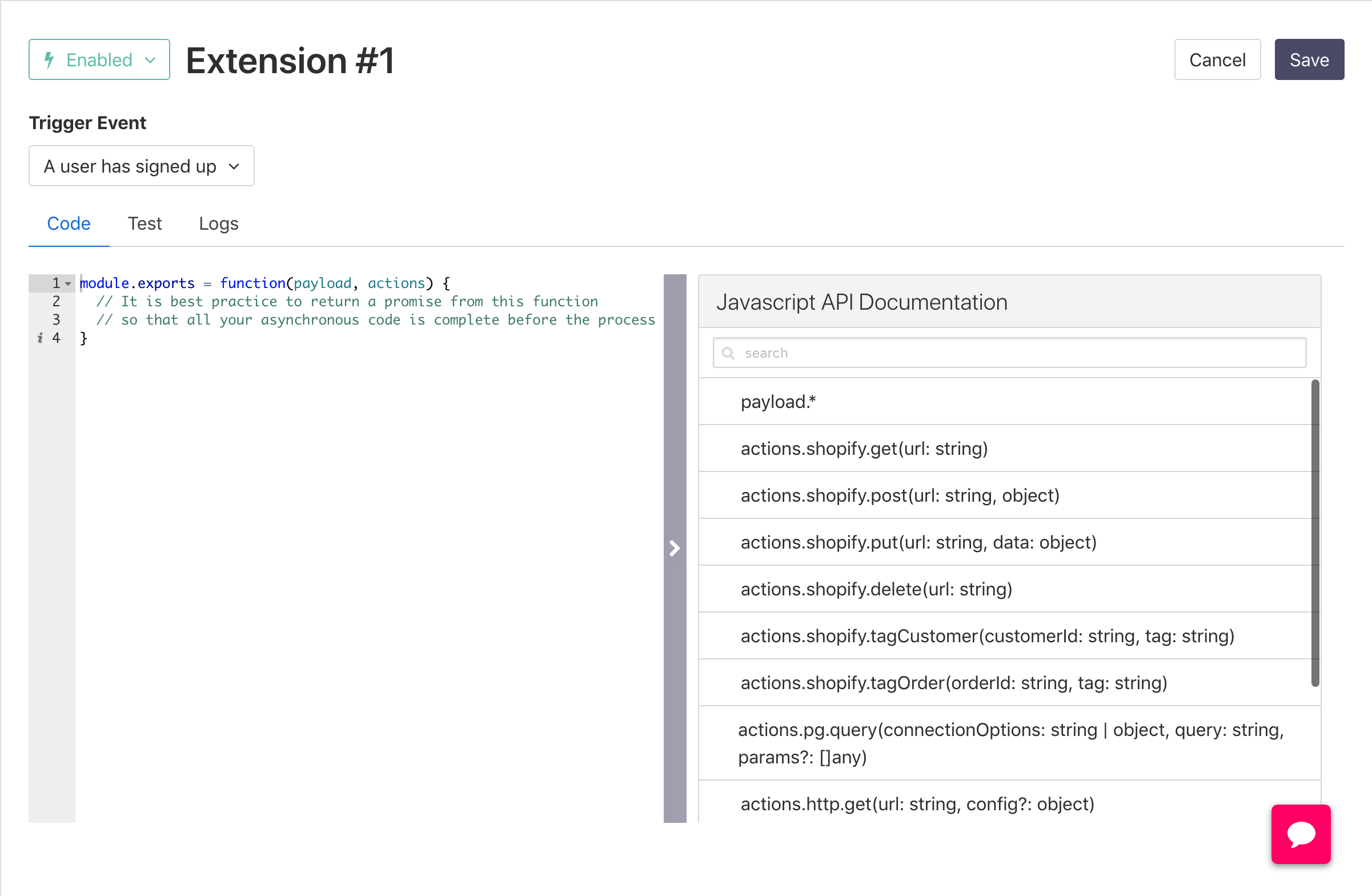Click line number 2 in gutter
This screenshot has width=1372, height=896.
coord(56,301)
